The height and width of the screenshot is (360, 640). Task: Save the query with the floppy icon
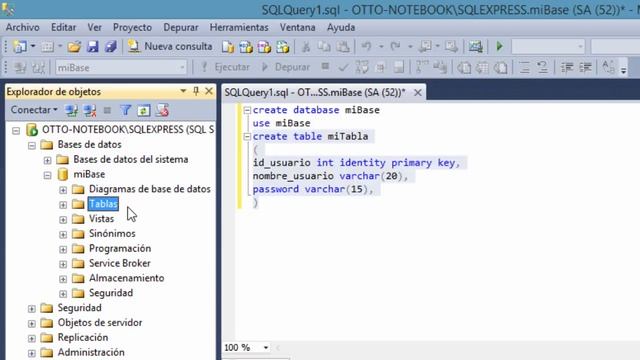click(x=93, y=47)
